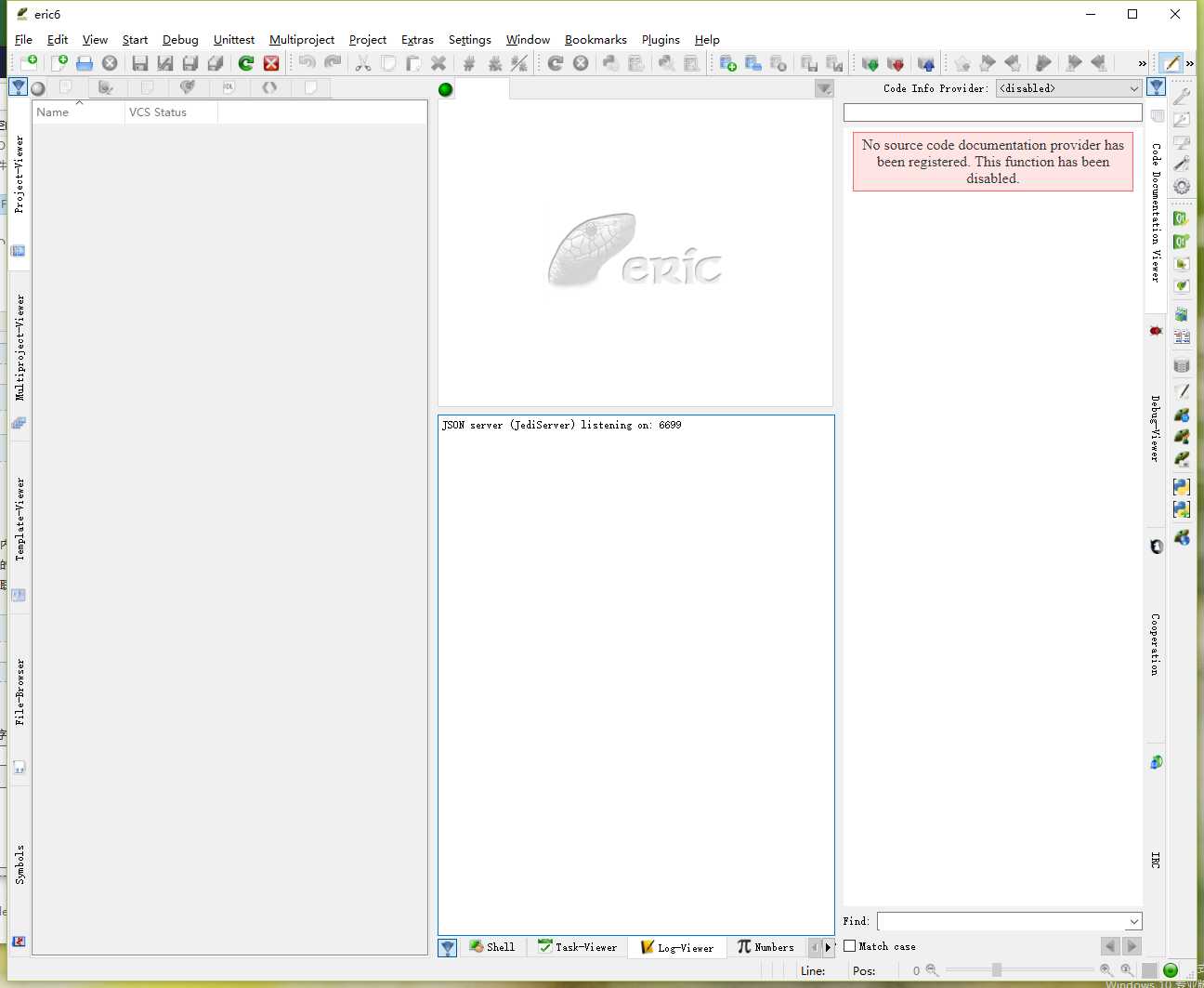Click the documentation viewer search field
The height and width of the screenshot is (988, 1204).
[x=992, y=112]
